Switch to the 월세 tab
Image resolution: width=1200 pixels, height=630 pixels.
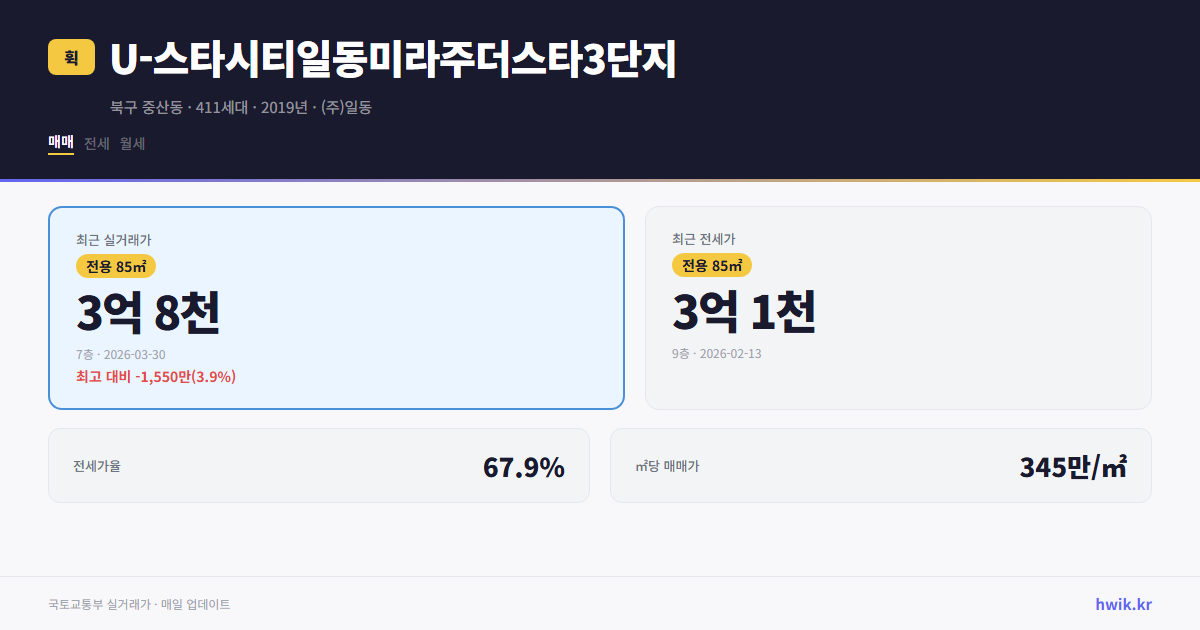tap(131, 143)
